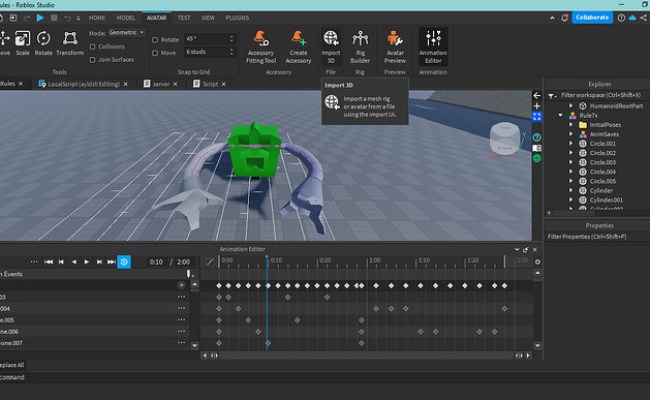Screen dimensions: 650x400
Task: Open the three-dots menu left of playback controls
Action: (34, 262)
